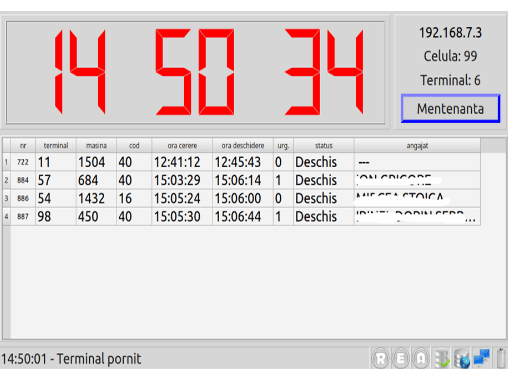Click the urg. column header

tap(283, 146)
